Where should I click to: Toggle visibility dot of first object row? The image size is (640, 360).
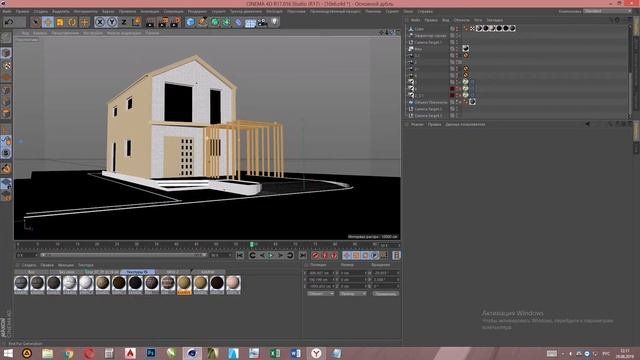click(457, 28)
